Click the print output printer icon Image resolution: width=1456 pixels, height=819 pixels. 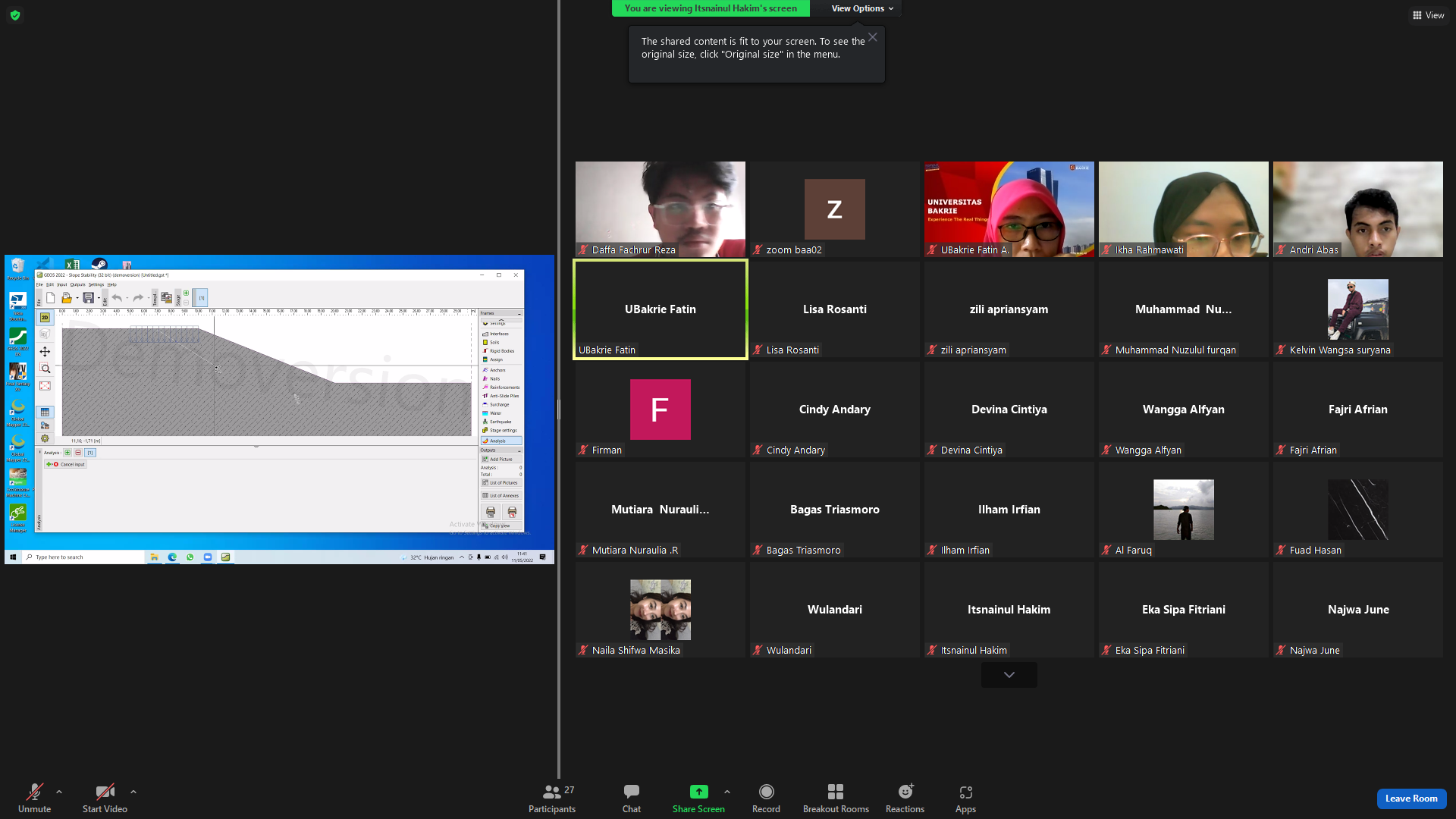click(491, 512)
